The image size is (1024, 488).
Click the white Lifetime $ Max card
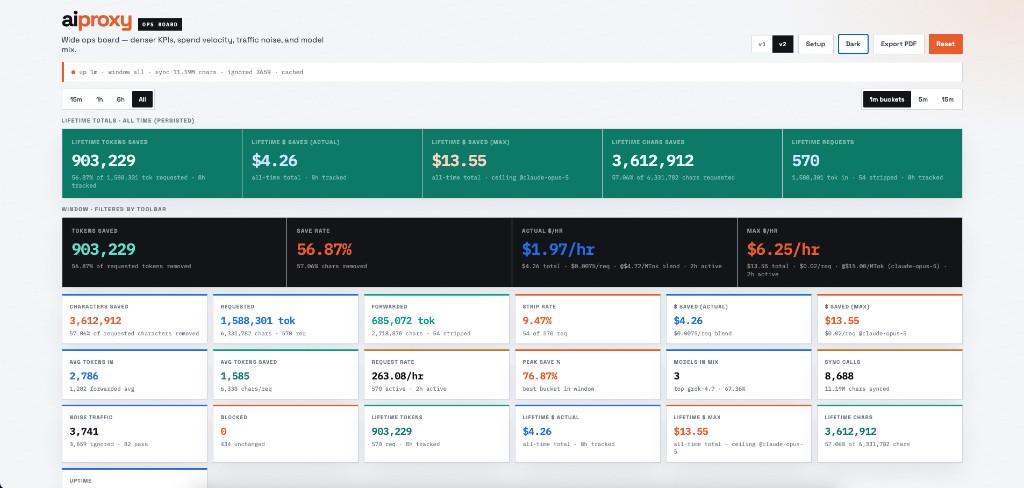(x=739, y=434)
